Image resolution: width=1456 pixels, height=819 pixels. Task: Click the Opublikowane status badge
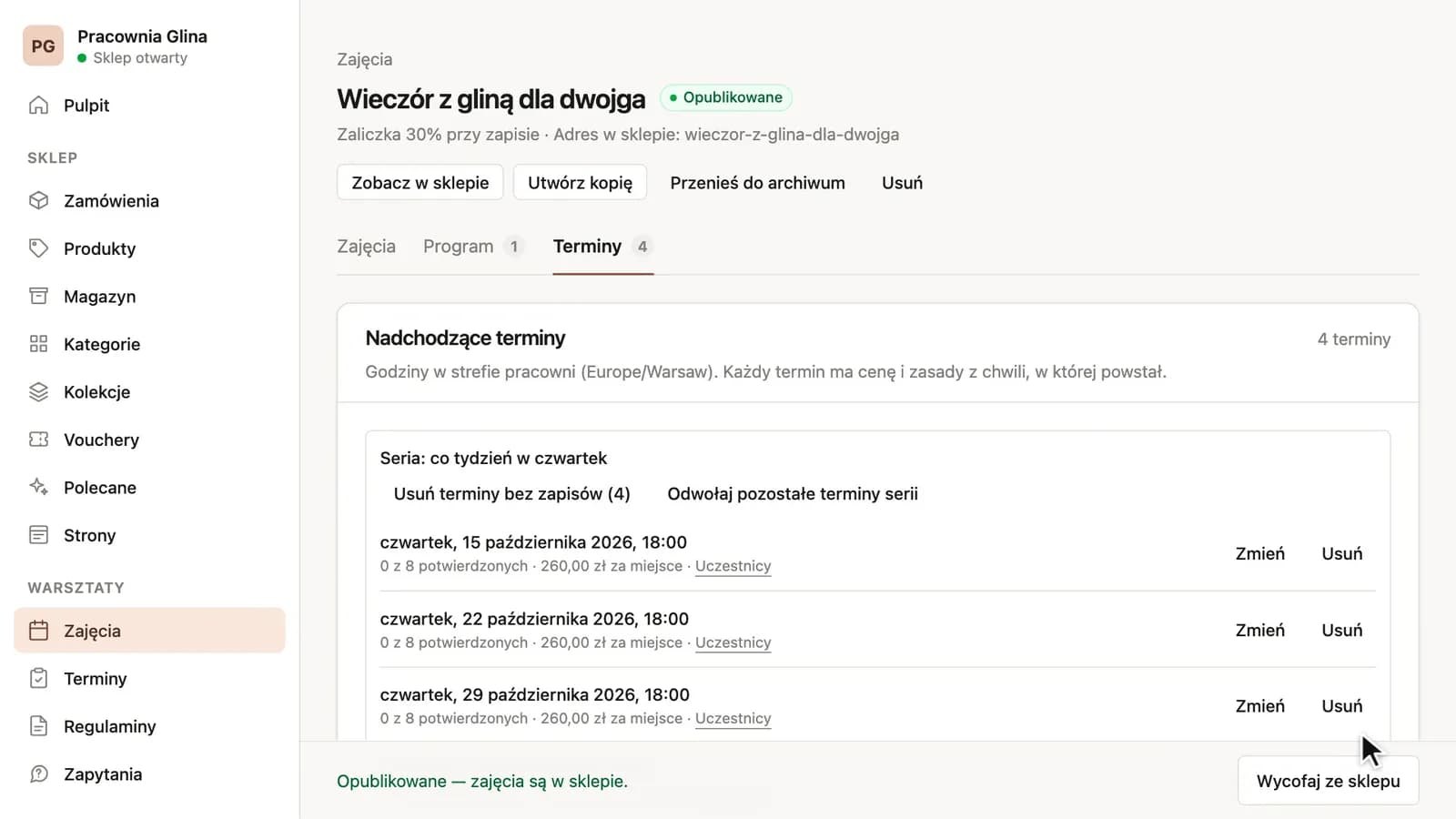click(725, 97)
